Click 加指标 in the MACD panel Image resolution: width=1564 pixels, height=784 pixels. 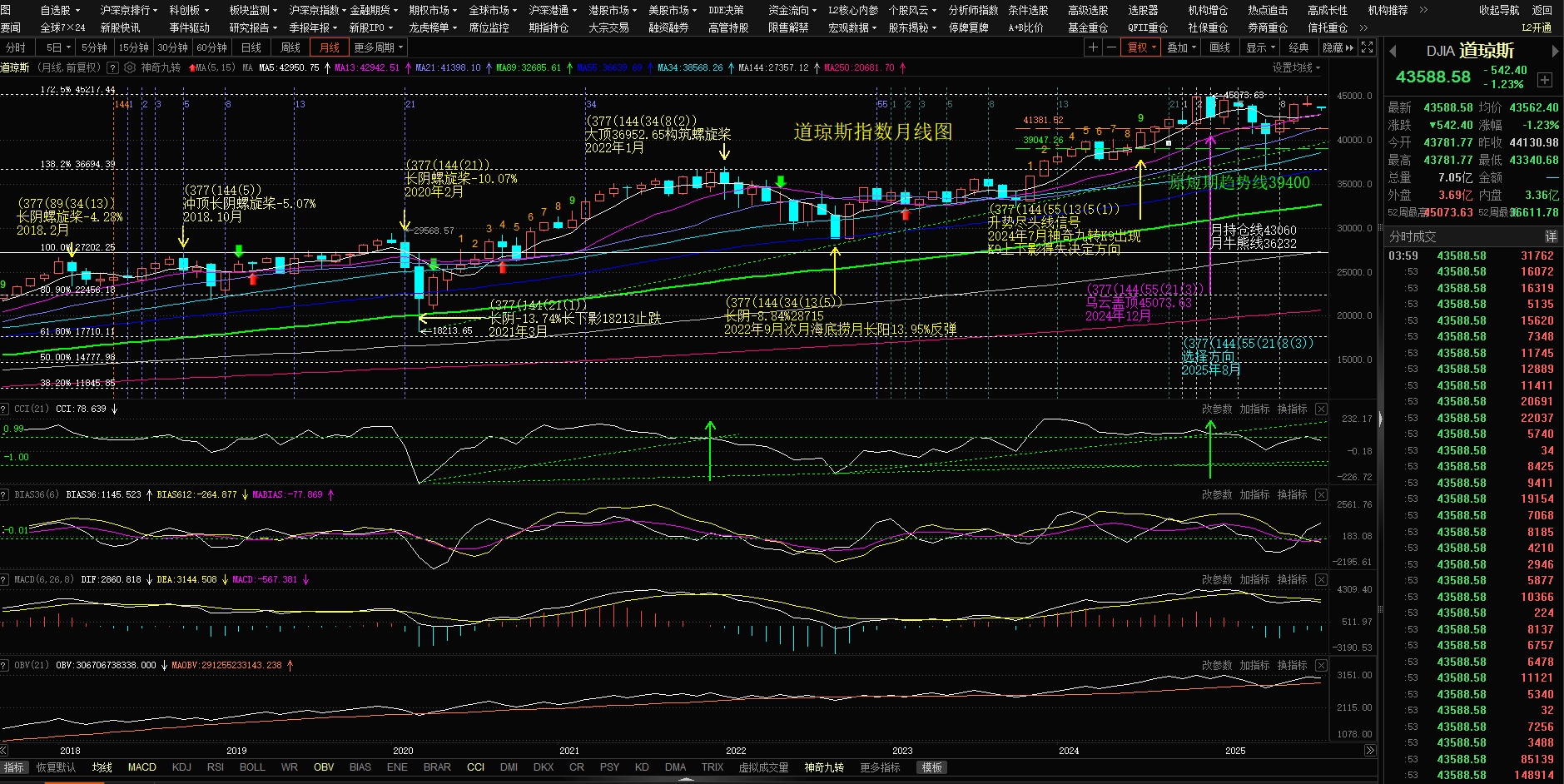pos(1254,579)
